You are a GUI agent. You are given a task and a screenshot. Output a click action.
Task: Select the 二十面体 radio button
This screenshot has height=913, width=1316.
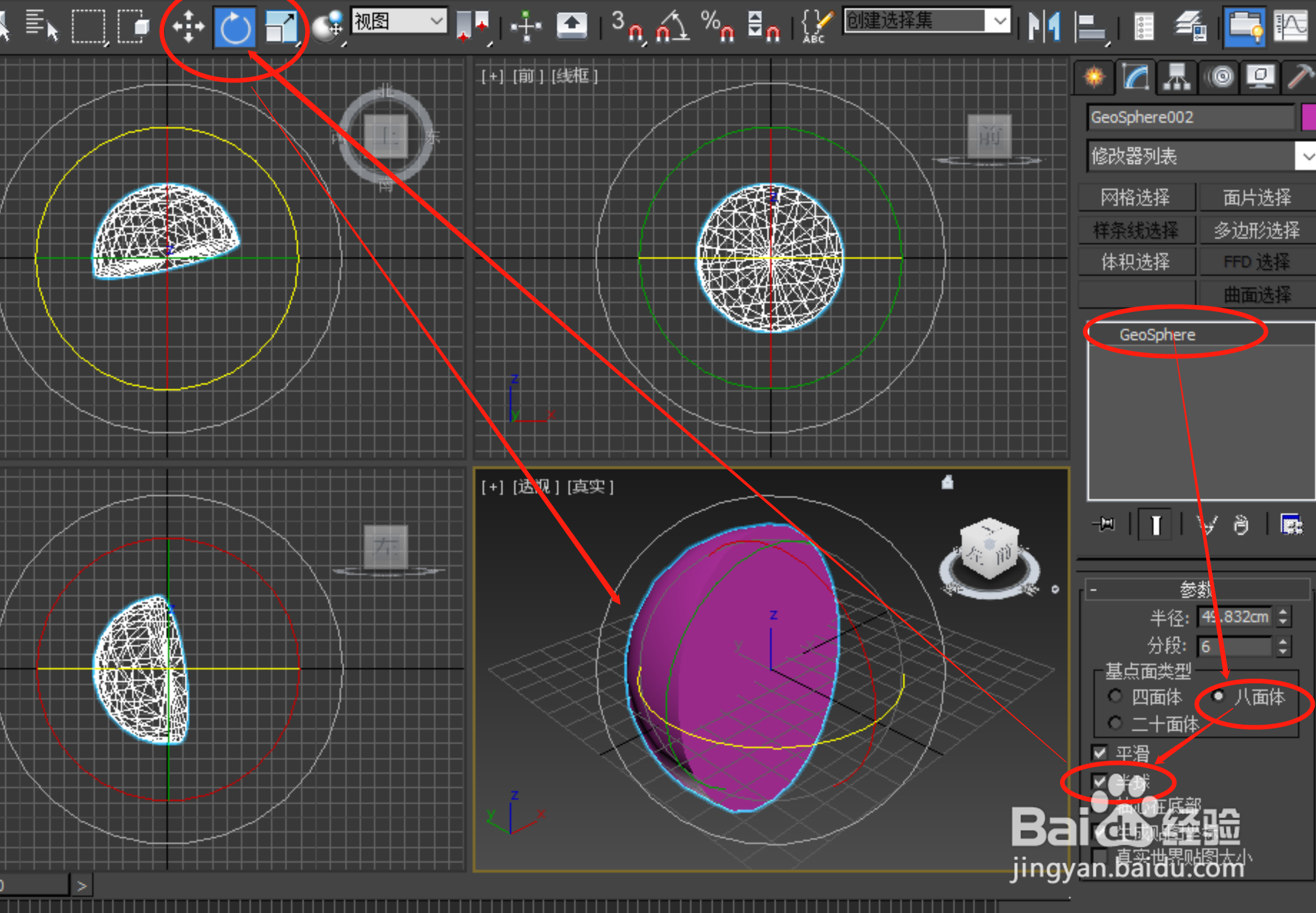(x=1115, y=723)
